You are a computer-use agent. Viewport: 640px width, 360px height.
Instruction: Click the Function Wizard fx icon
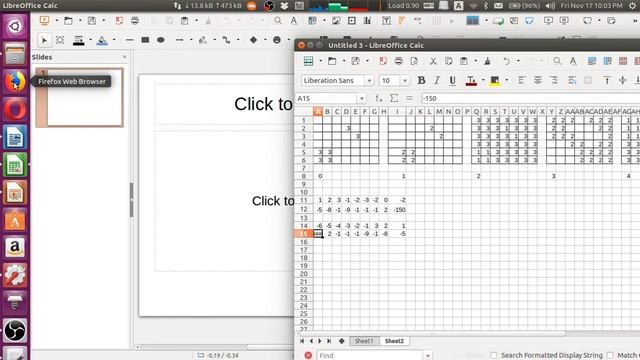[x=379, y=98]
